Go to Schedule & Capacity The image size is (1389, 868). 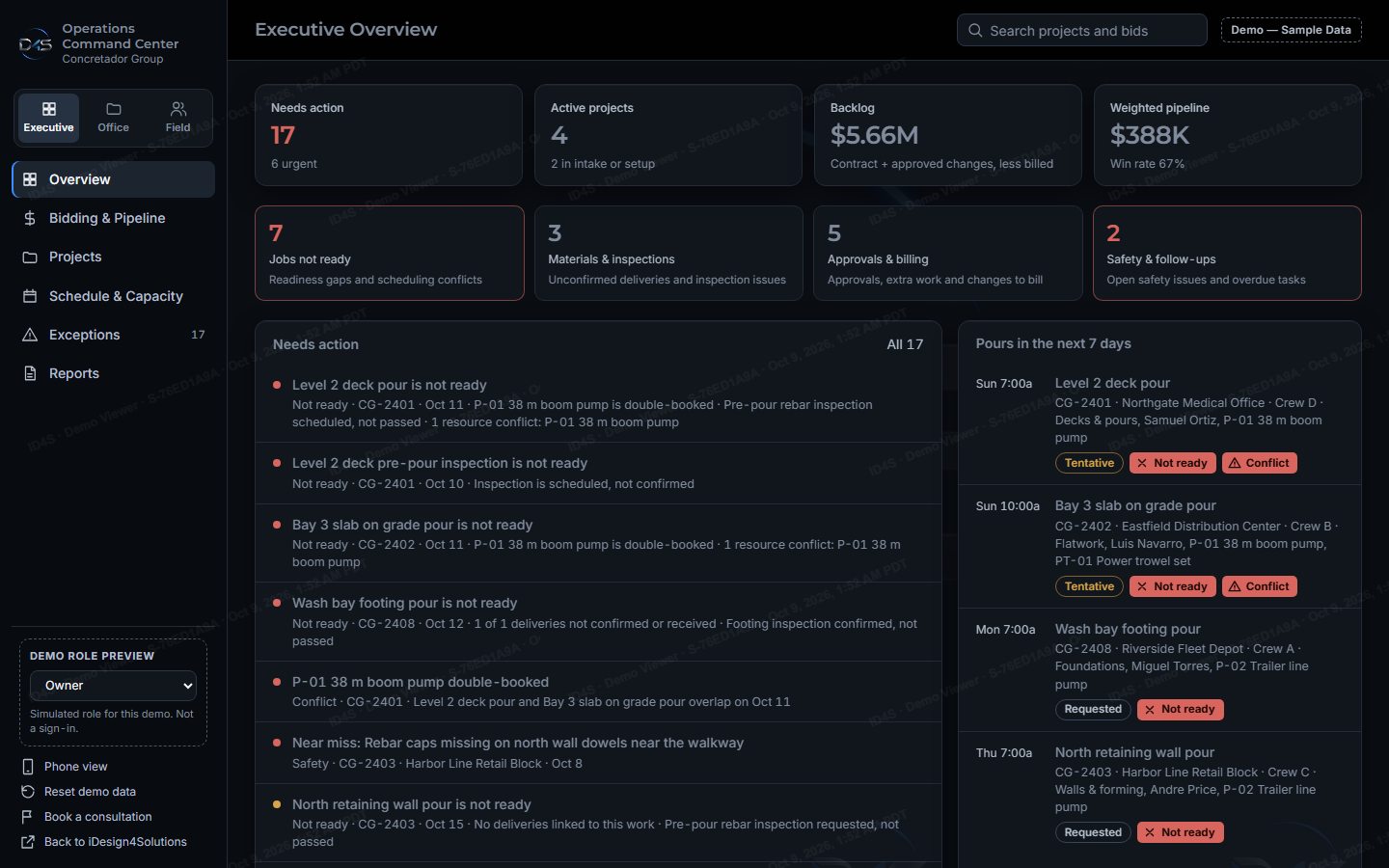(114, 296)
